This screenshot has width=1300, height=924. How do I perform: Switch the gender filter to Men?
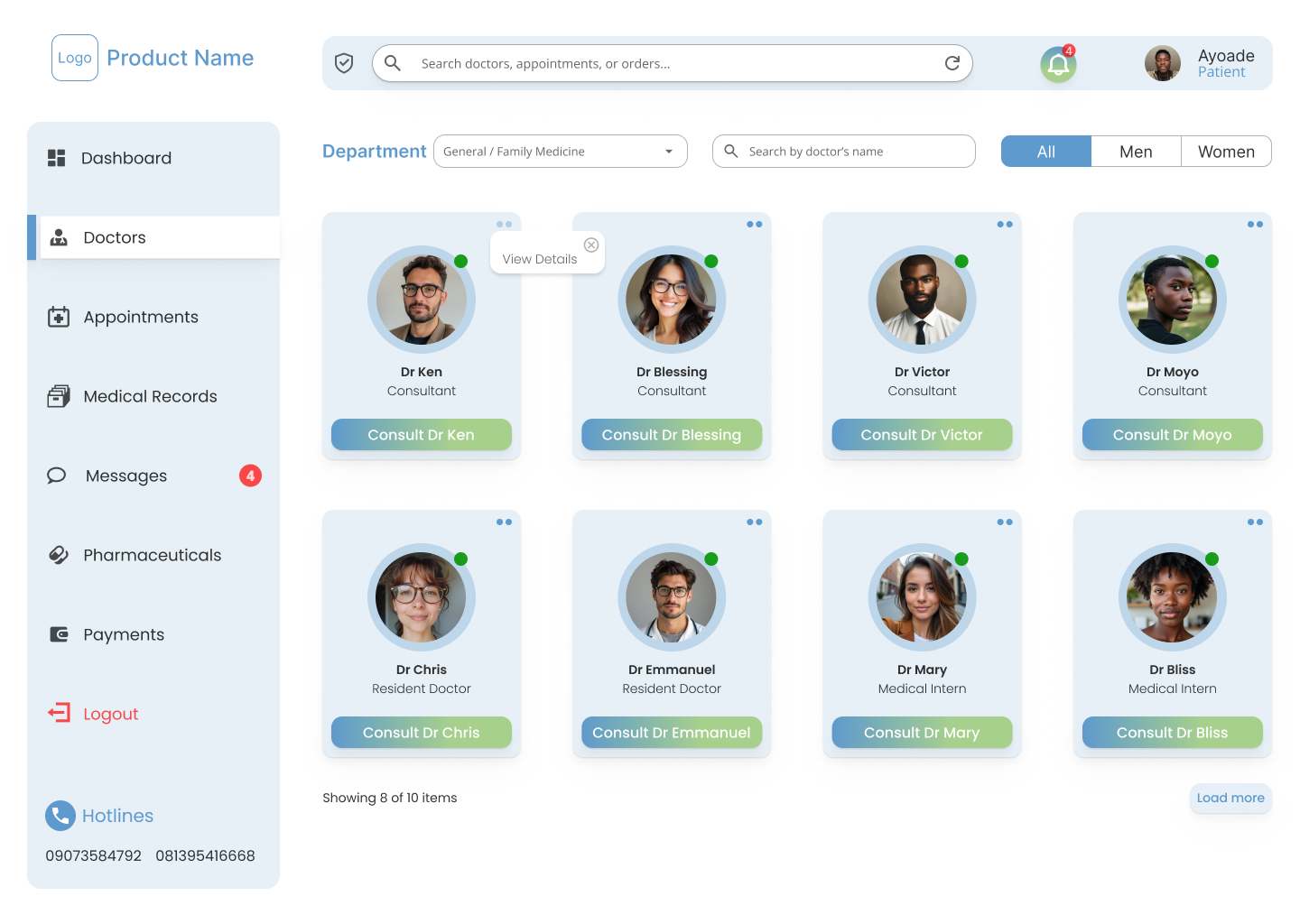tap(1136, 151)
